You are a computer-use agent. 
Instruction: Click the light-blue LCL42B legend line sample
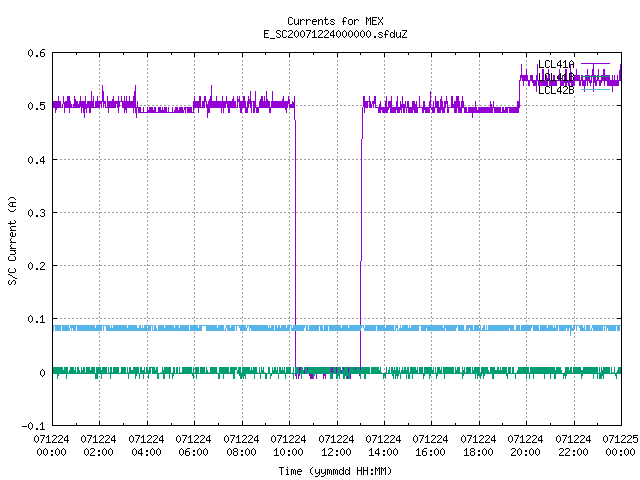tap(596, 90)
